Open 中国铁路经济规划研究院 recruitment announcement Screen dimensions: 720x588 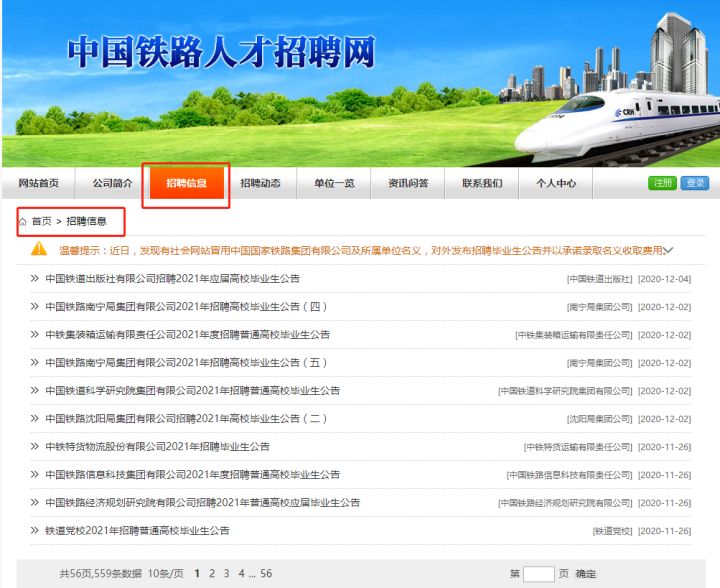tap(202, 503)
